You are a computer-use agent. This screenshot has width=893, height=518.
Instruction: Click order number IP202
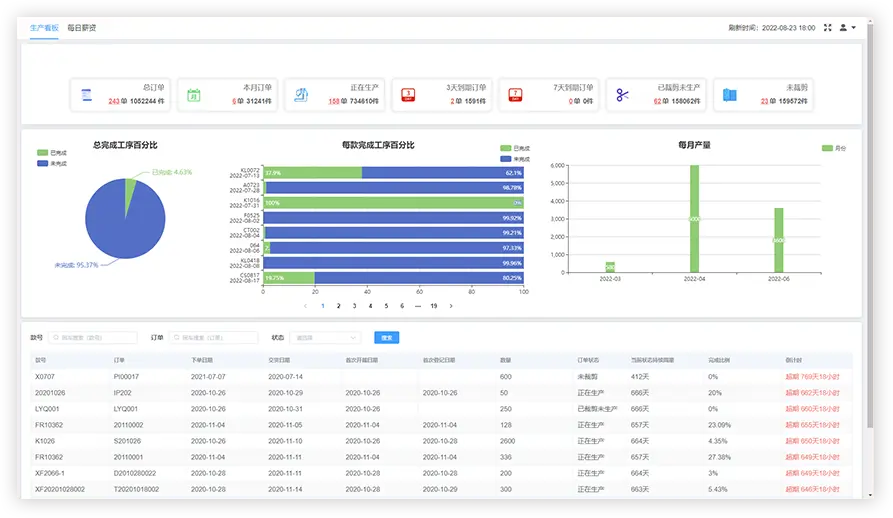pyautogui.click(x=122, y=393)
